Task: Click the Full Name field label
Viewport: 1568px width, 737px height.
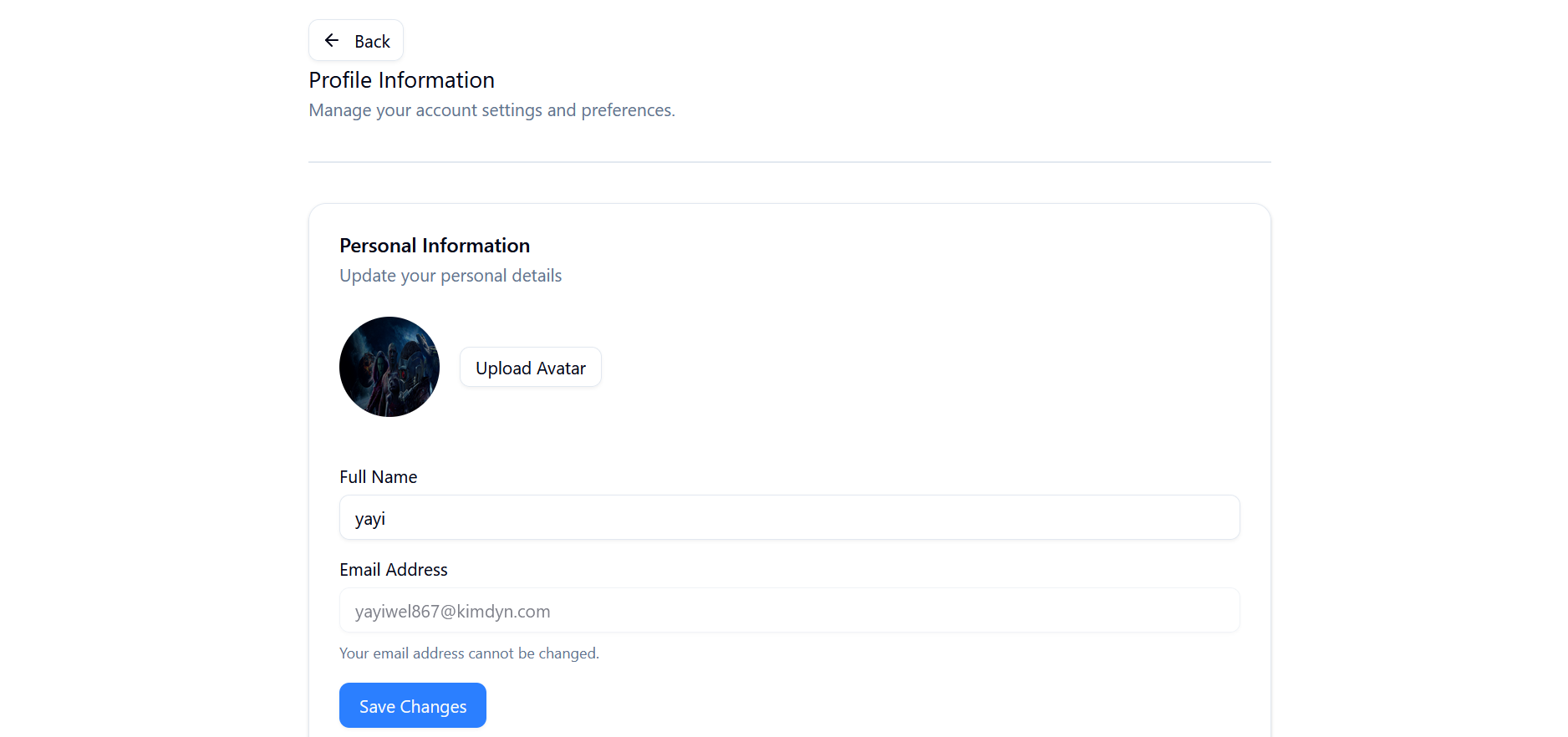Action: pos(379,476)
